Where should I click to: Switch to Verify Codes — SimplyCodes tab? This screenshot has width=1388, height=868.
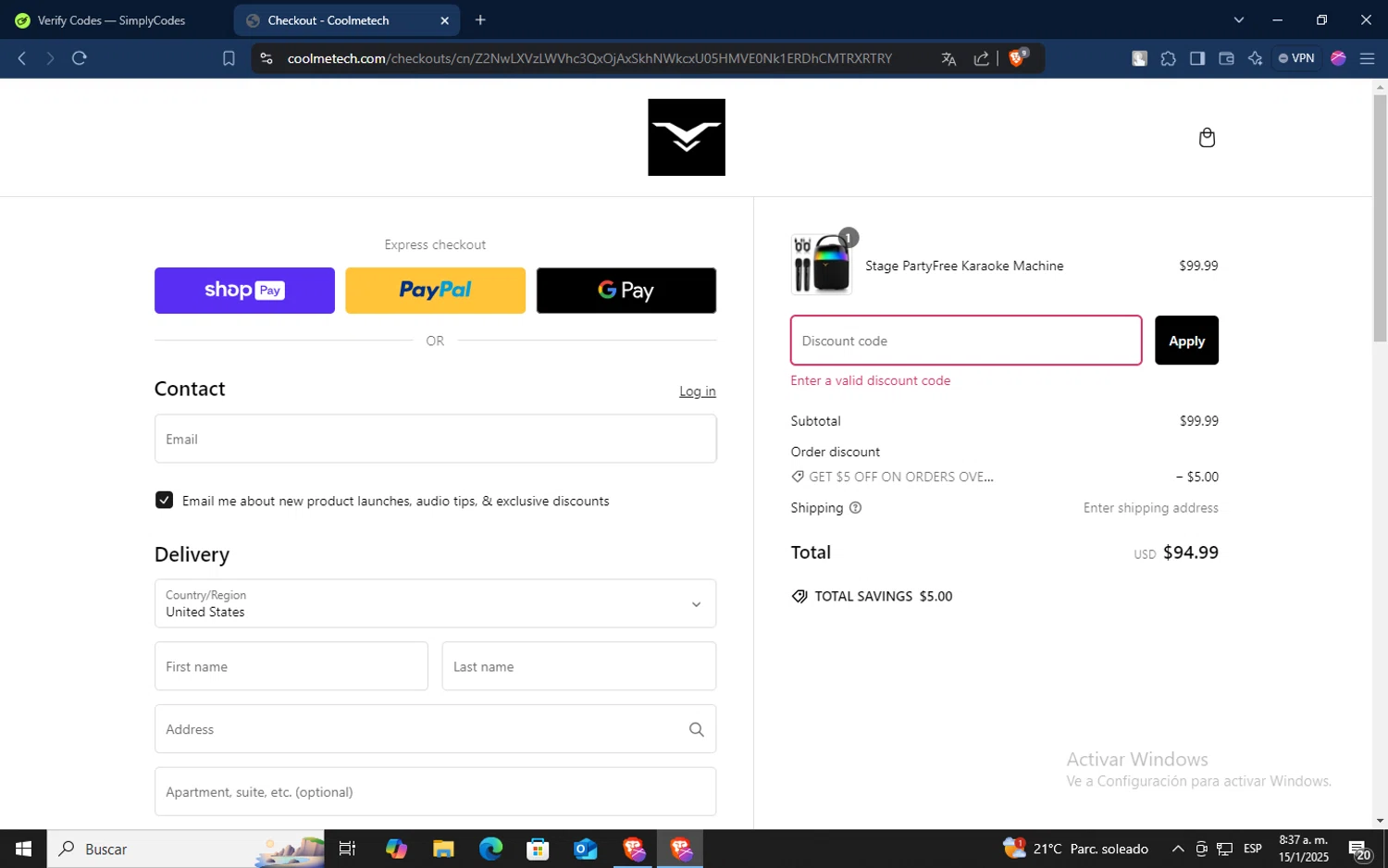click(x=111, y=20)
